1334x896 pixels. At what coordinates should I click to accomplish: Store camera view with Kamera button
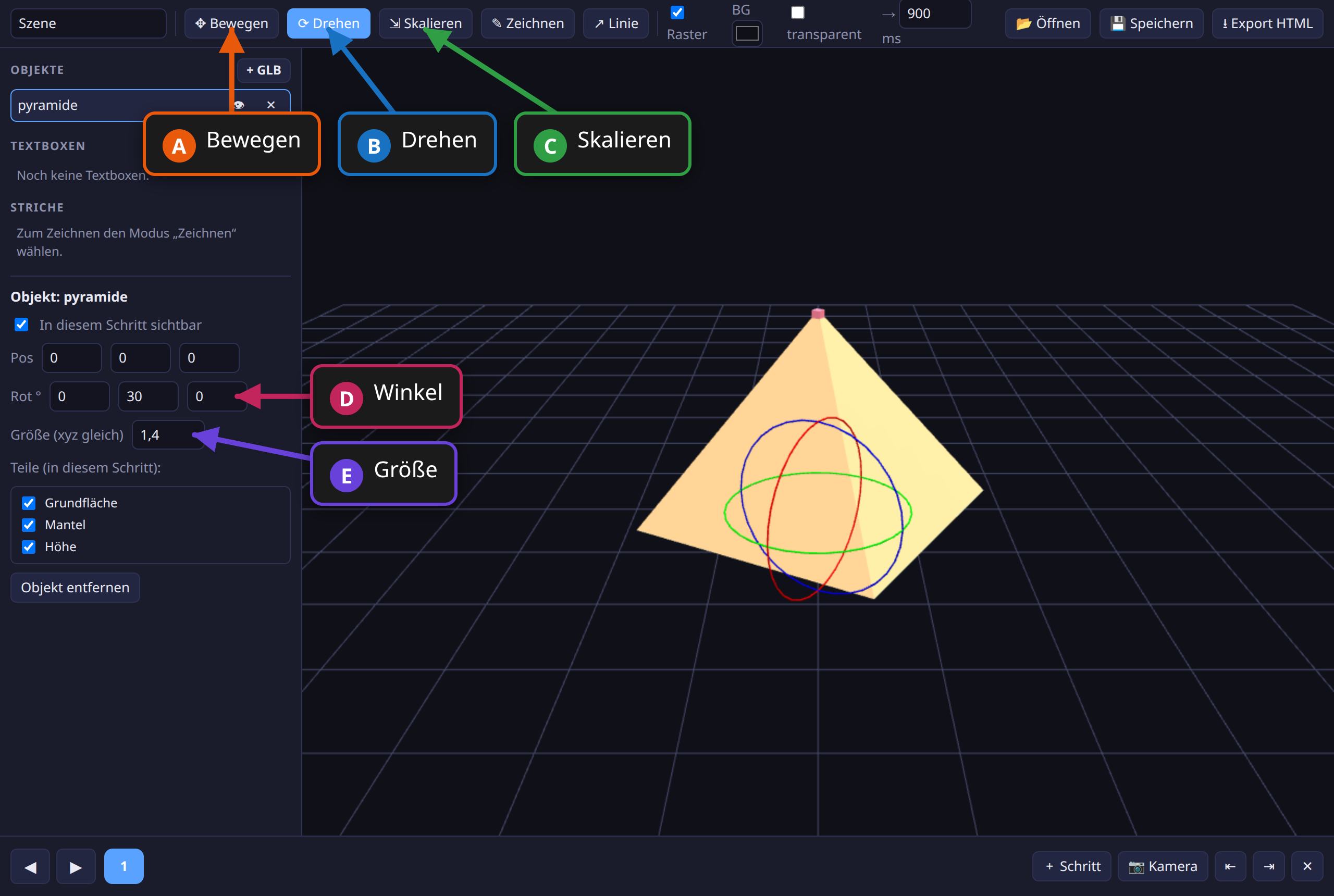tap(1162, 866)
